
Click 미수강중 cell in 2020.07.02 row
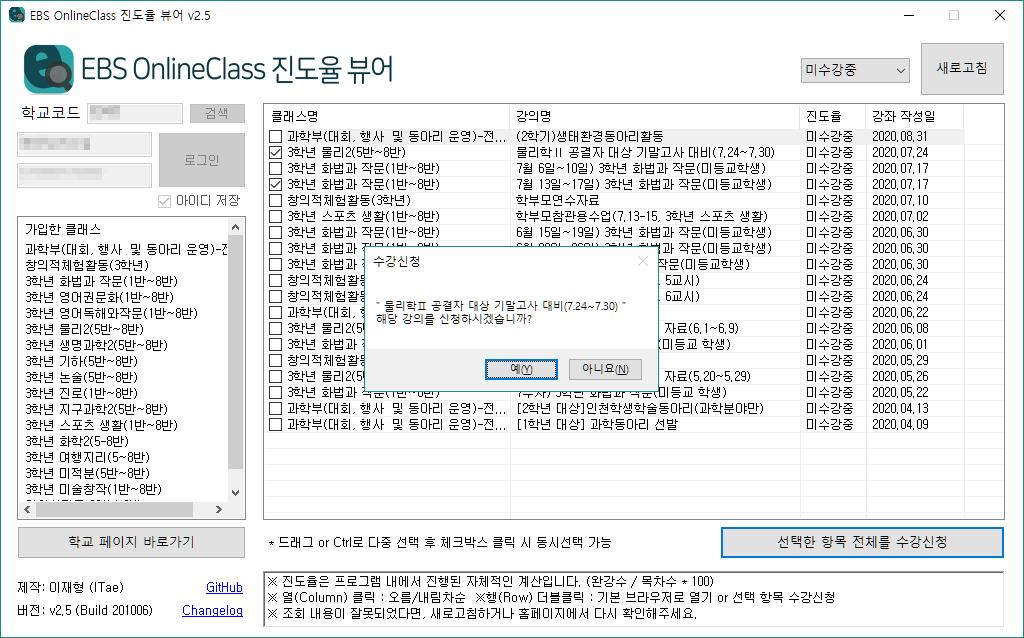pyautogui.click(x=829, y=216)
